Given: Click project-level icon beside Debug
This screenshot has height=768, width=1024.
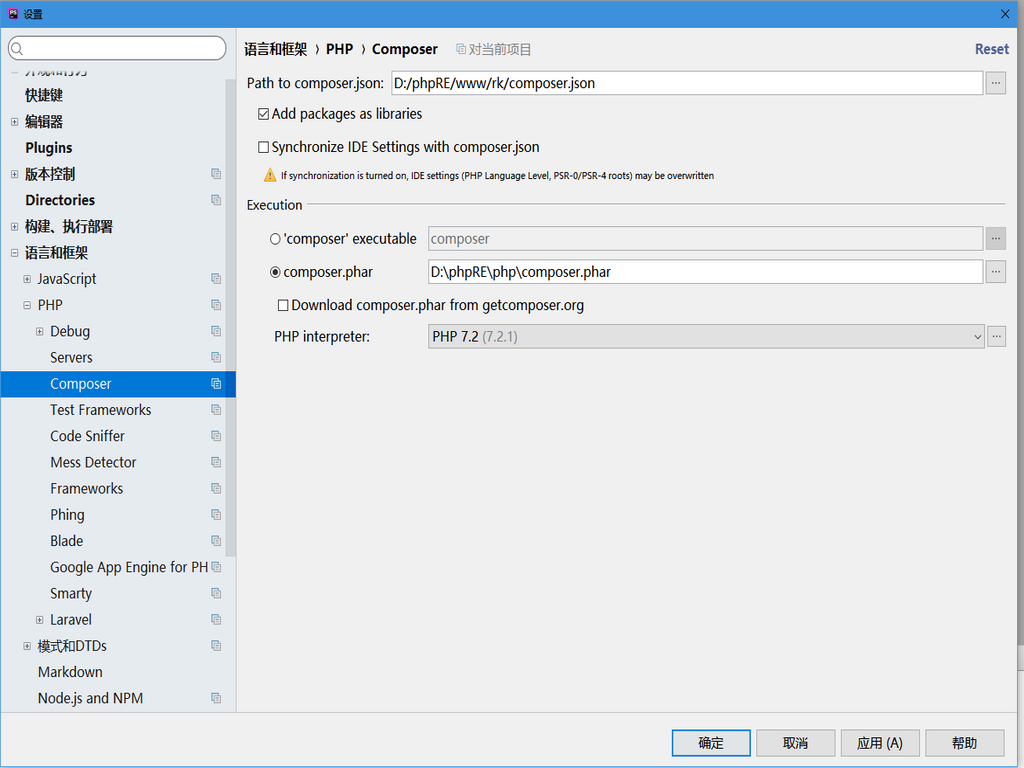Looking at the screenshot, I should (216, 331).
